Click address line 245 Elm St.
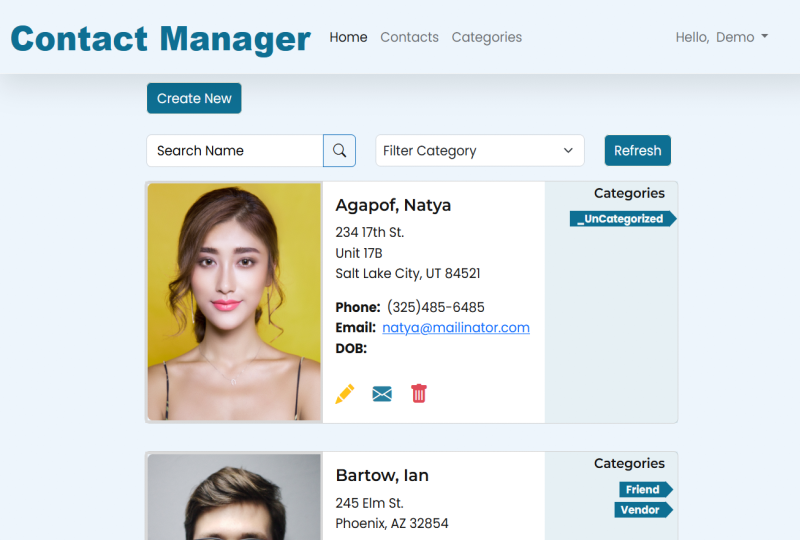Screen dimensions: 800x540 tap(369, 503)
